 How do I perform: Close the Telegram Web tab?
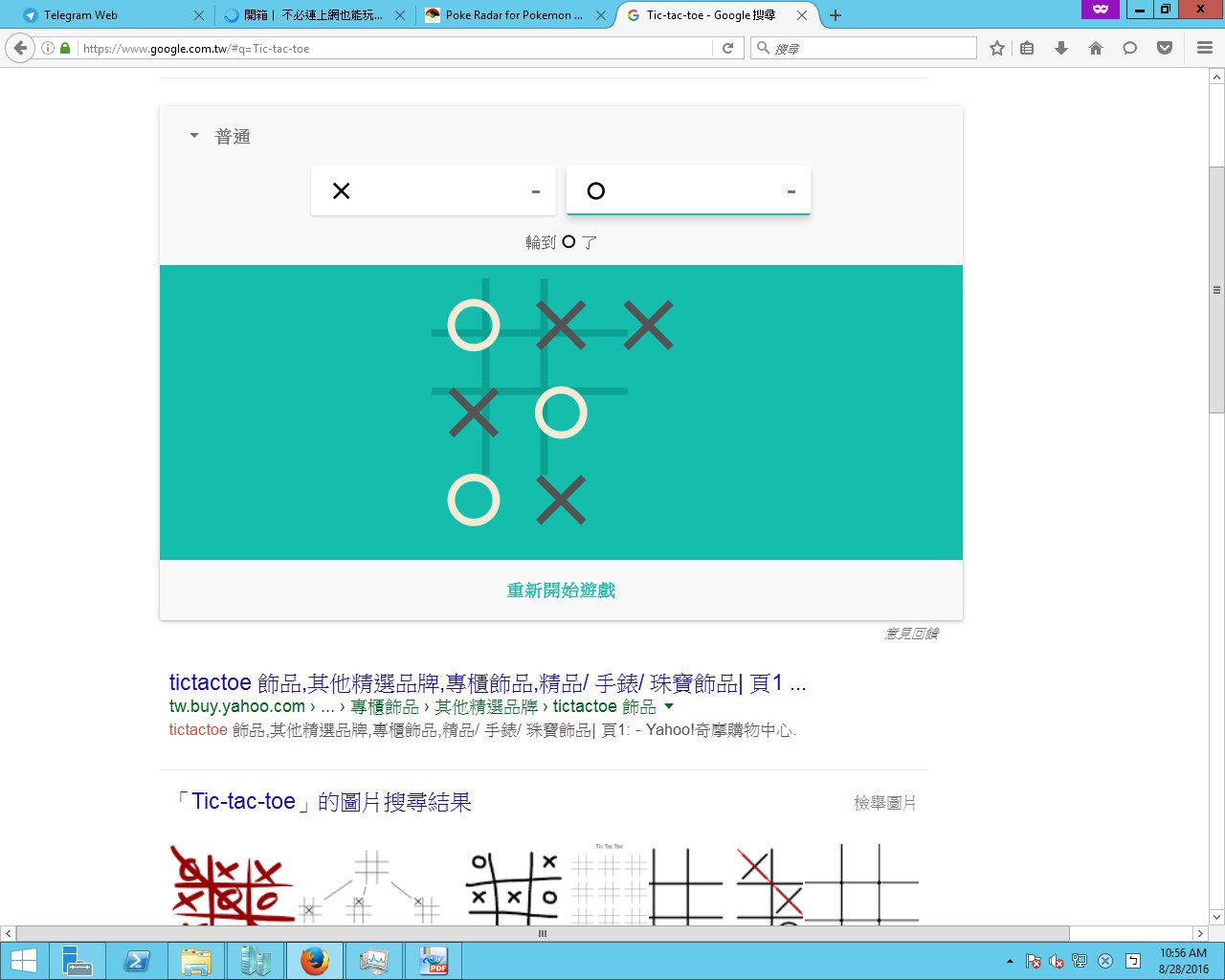click(199, 15)
